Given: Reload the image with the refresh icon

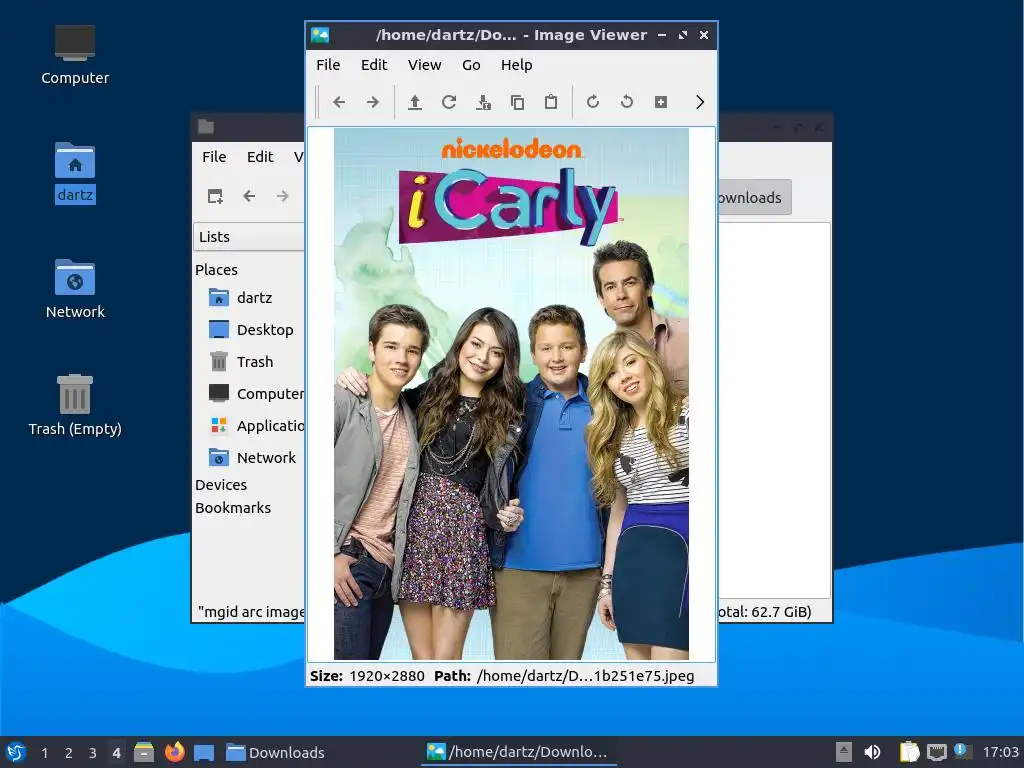Looking at the screenshot, I should [449, 102].
